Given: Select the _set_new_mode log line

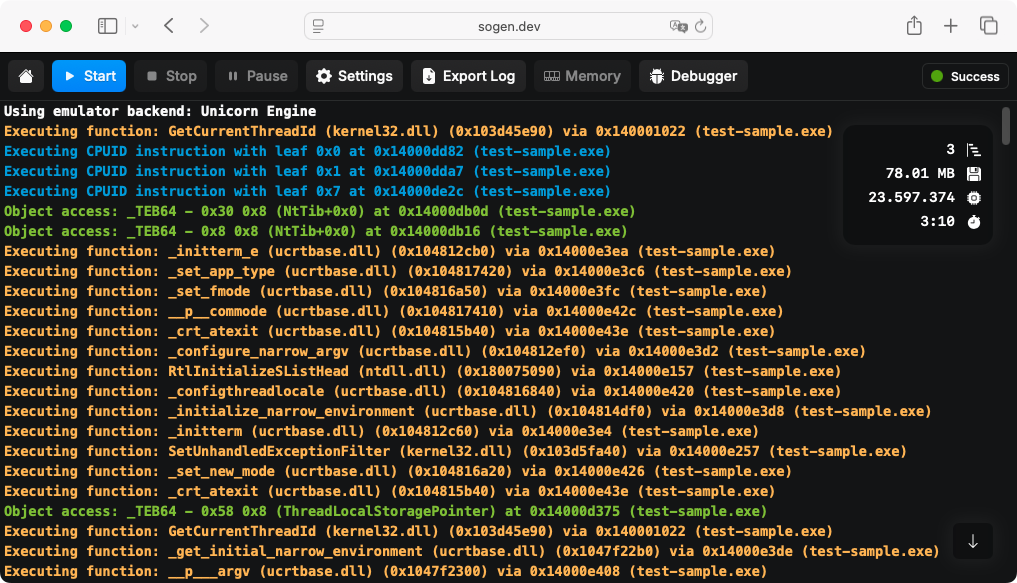Looking at the screenshot, I should click(x=398, y=471).
